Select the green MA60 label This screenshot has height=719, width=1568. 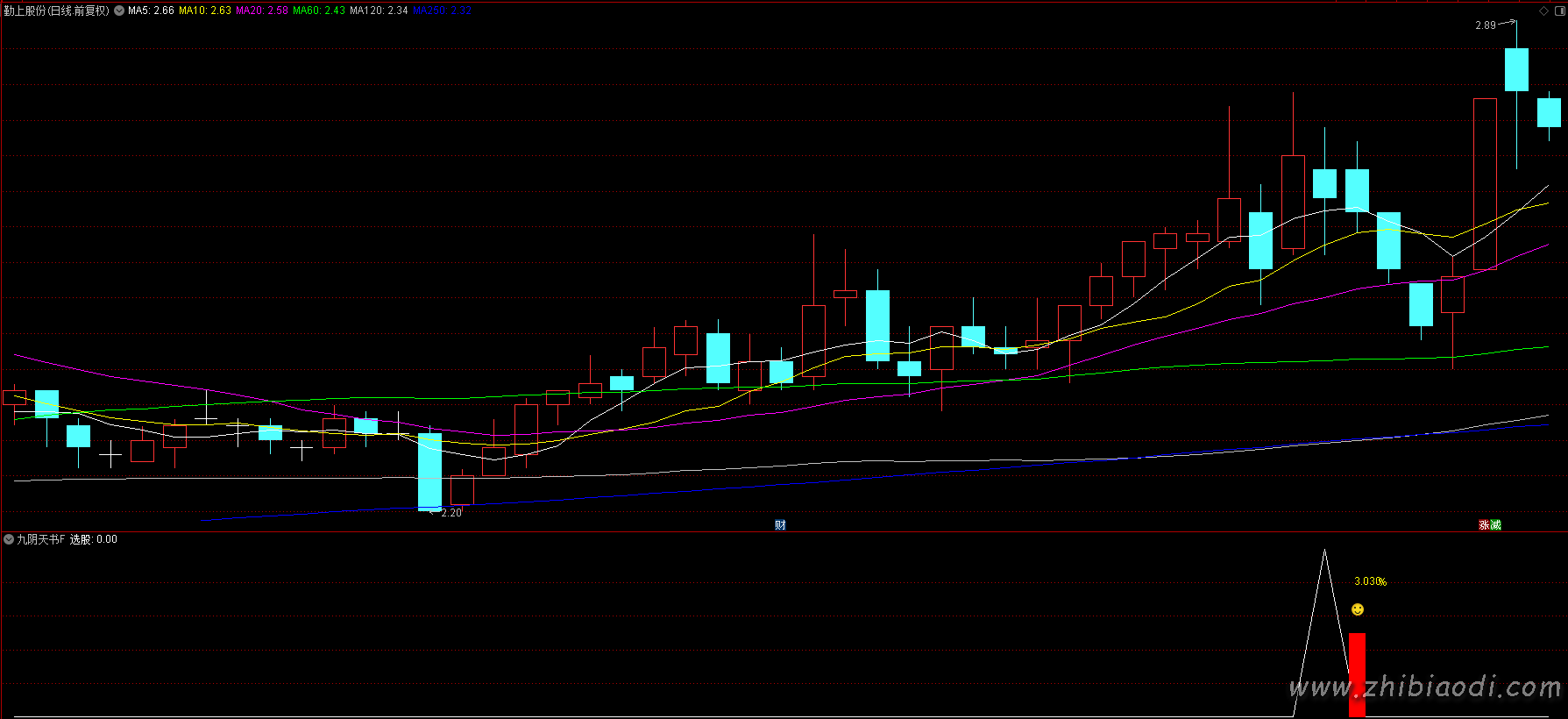click(x=319, y=11)
